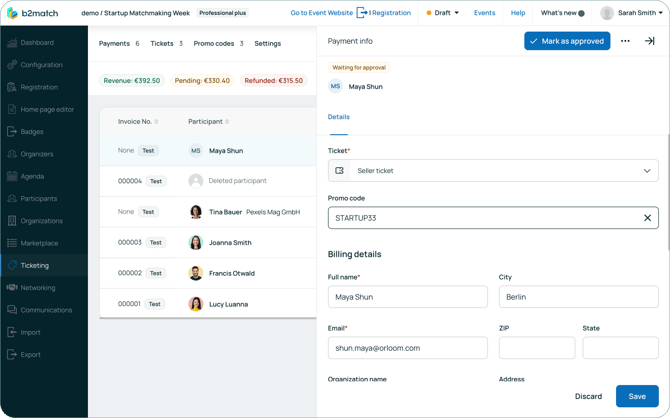Screen dimensions: 670x418
Task: Clear the STARTUP33 promo code
Action: click(x=647, y=218)
